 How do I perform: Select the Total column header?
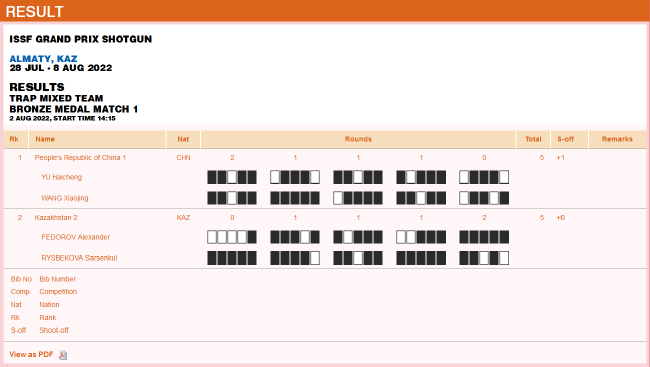533,139
